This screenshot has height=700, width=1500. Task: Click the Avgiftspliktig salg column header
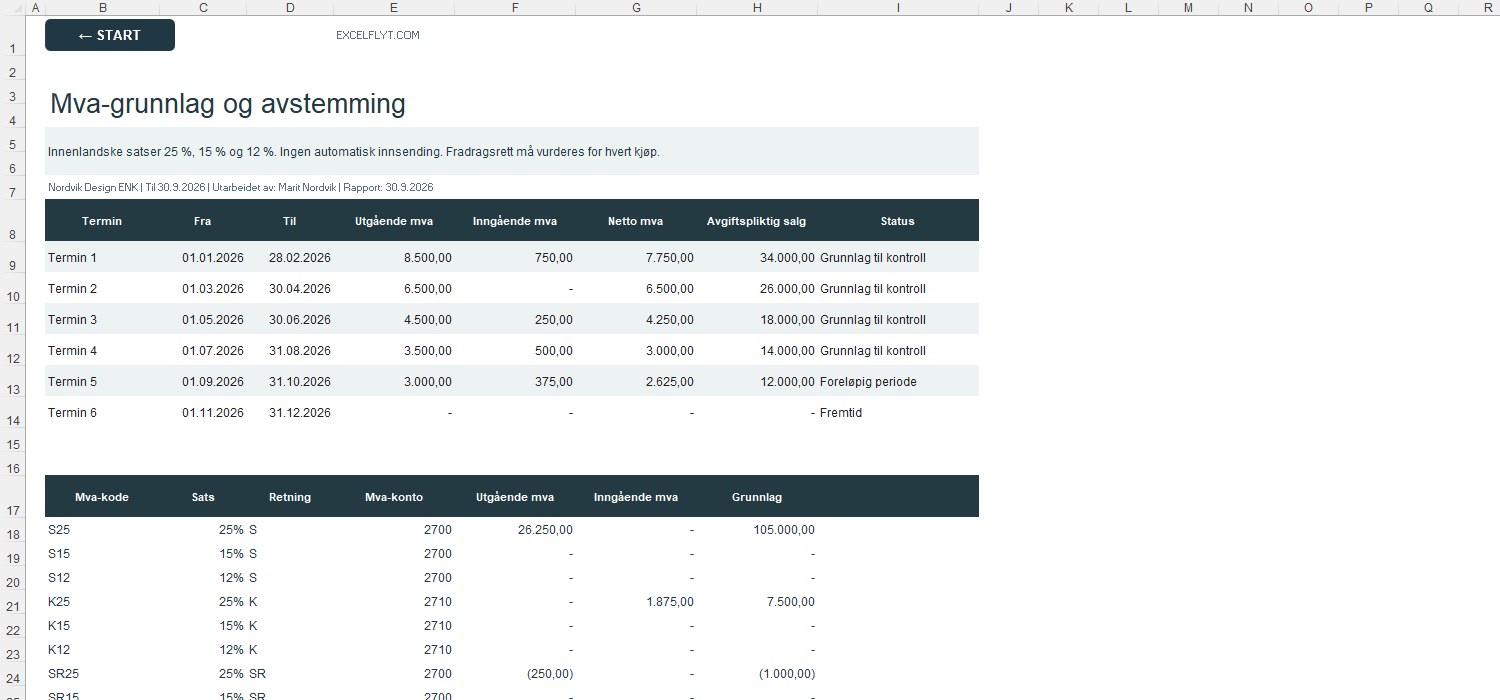757,221
